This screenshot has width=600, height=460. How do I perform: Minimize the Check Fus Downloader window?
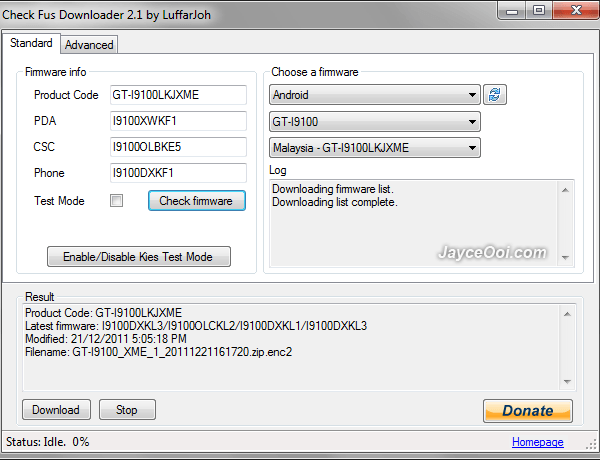coord(512,11)
